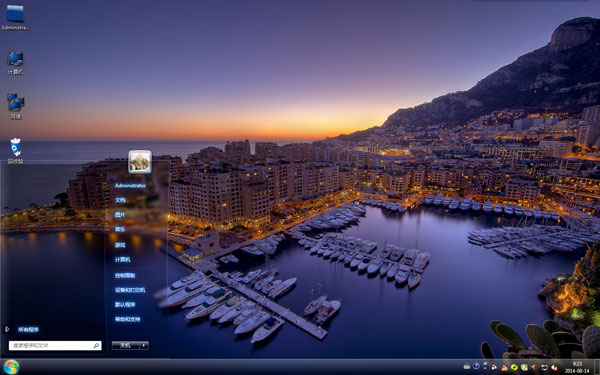This screenshot has height=375, width=600.
Task: Open 帮助和支持 in Start menu
Action: 127,319
